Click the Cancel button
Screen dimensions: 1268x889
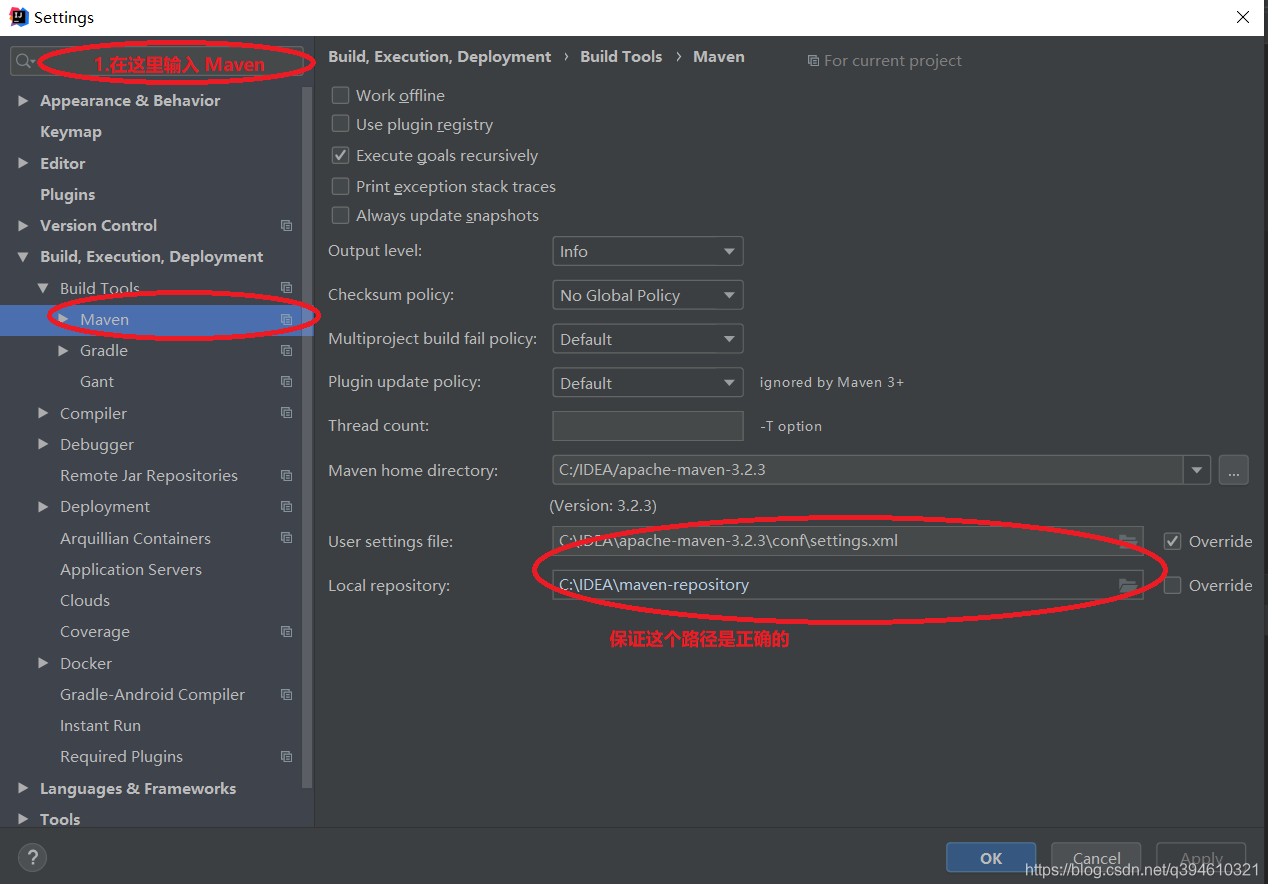(x=1096, y=858)
